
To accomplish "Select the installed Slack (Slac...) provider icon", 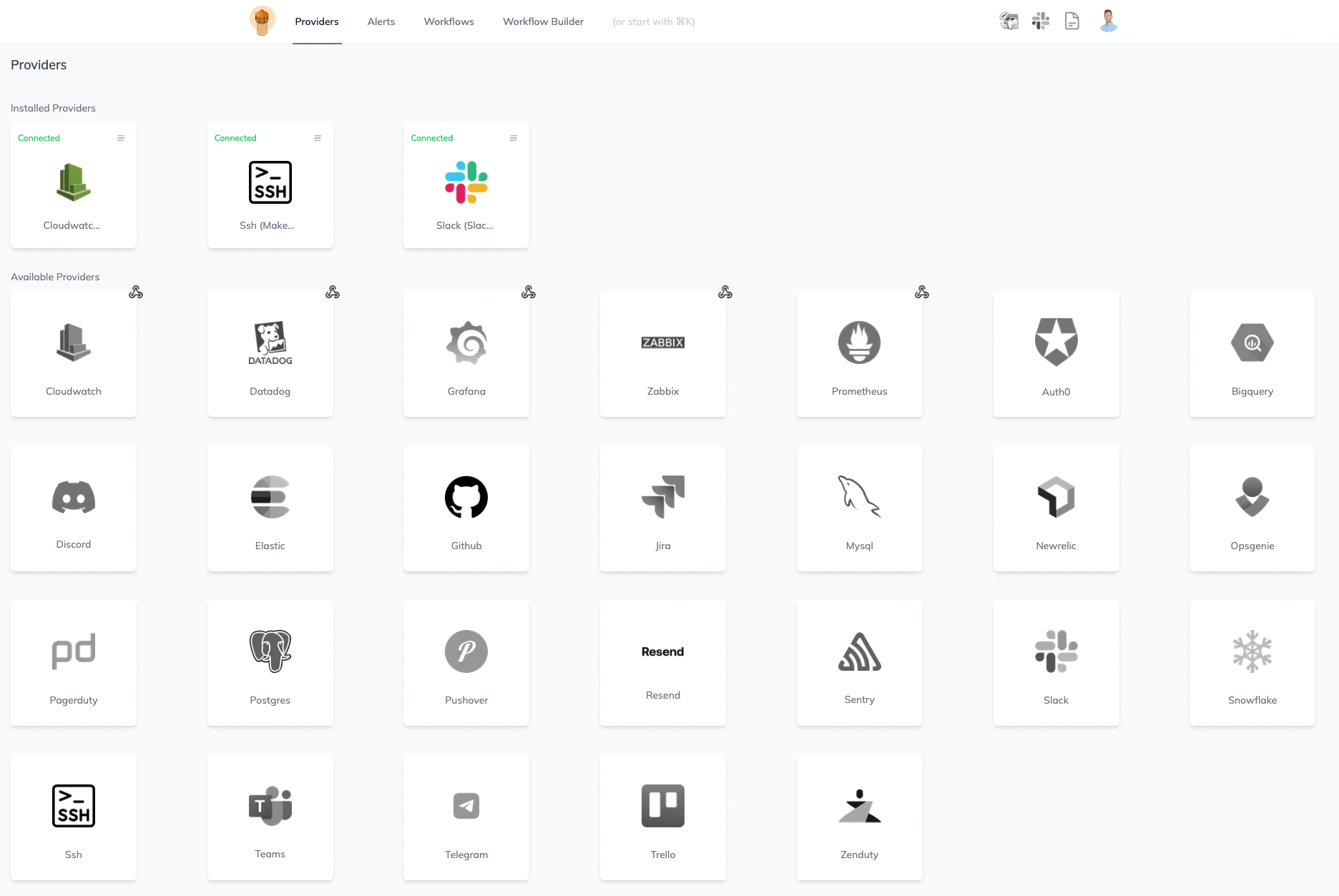I will pos(466,182).
